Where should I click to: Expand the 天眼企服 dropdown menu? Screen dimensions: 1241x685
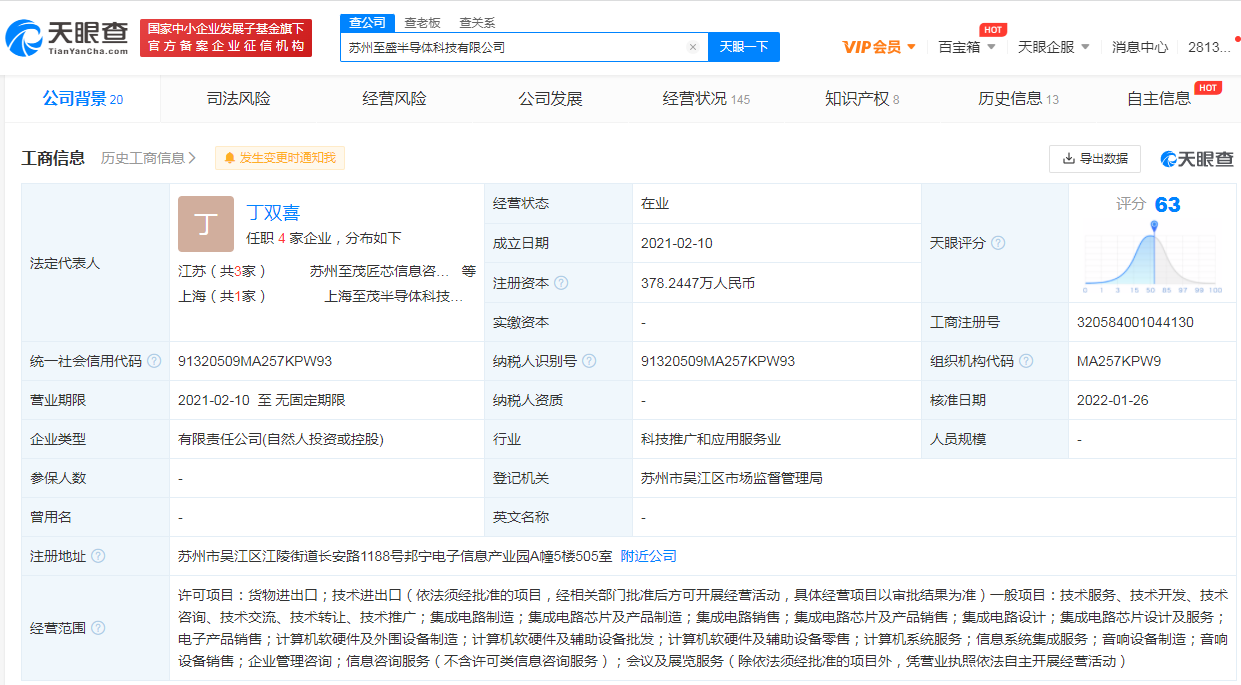pos(1052,47)
